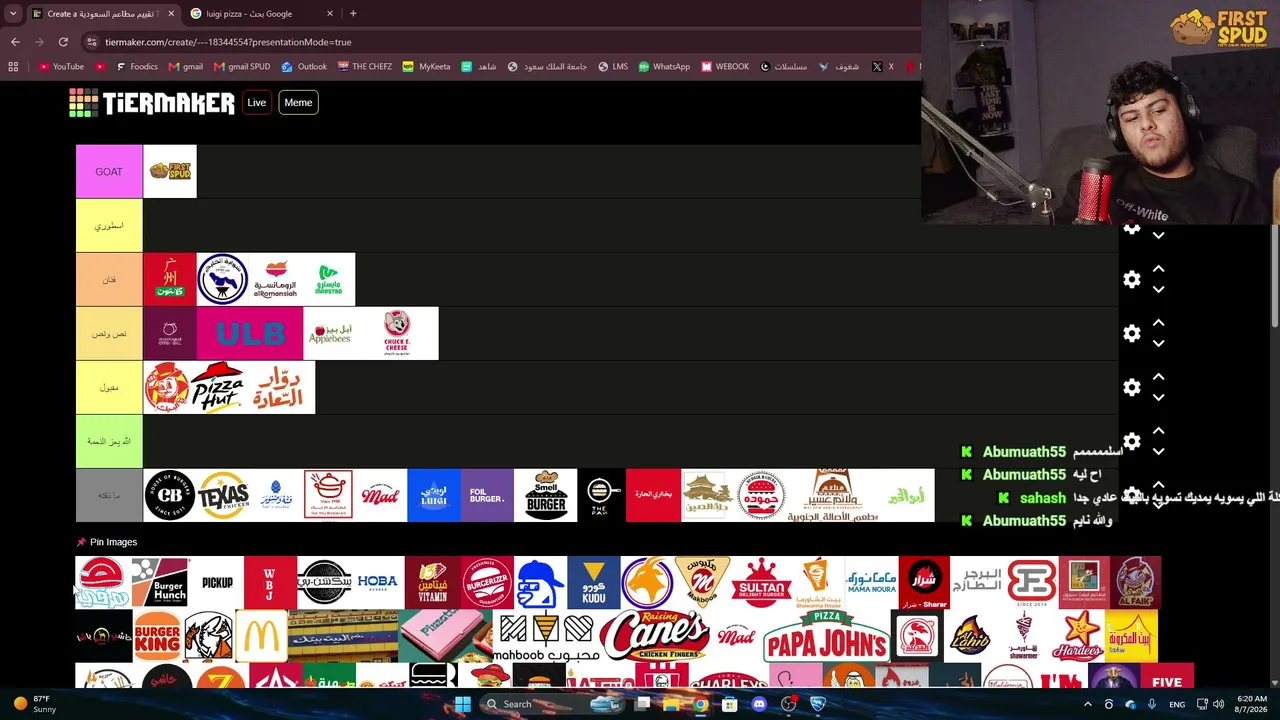Select the Smell Burger logo

coord(546,496)
